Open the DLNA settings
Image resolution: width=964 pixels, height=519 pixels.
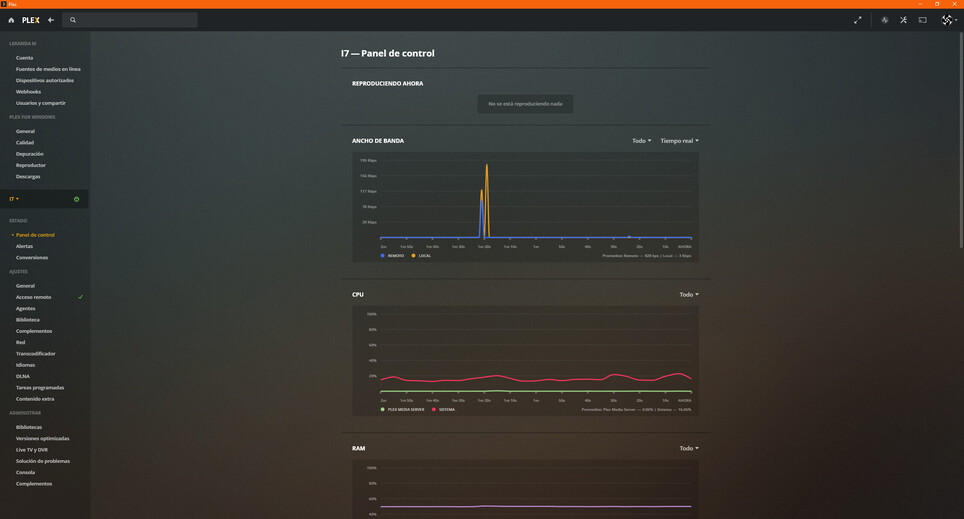pyautogui.click(x=23, y=376)
